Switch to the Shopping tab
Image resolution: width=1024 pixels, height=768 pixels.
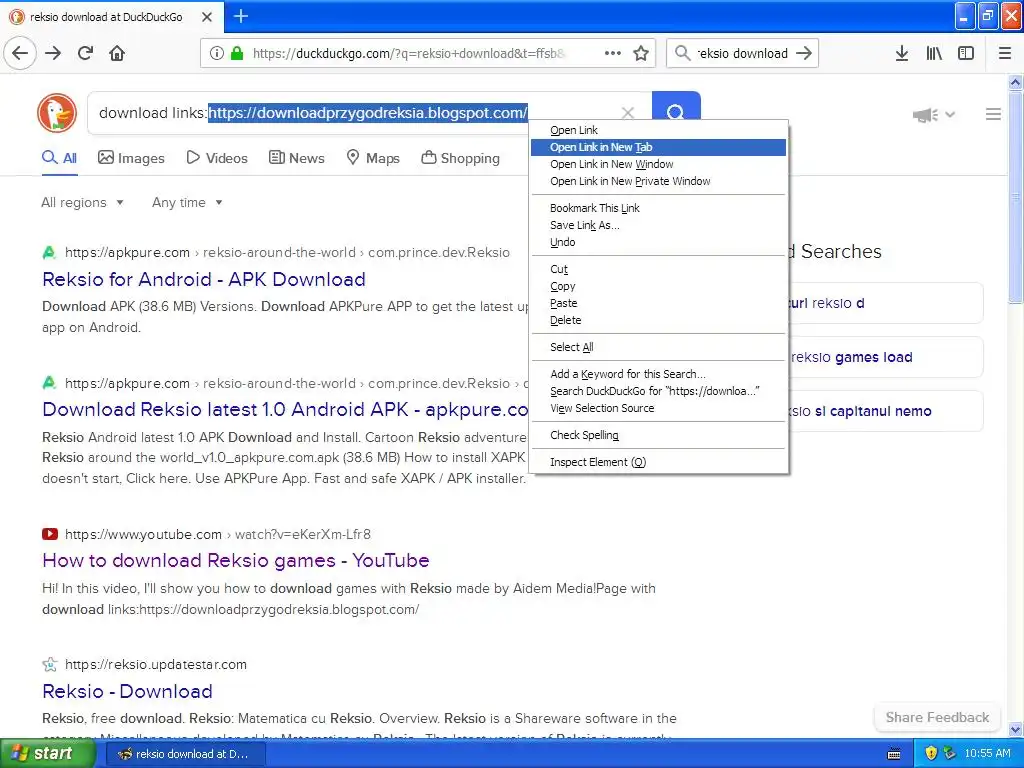pos(460,158)
